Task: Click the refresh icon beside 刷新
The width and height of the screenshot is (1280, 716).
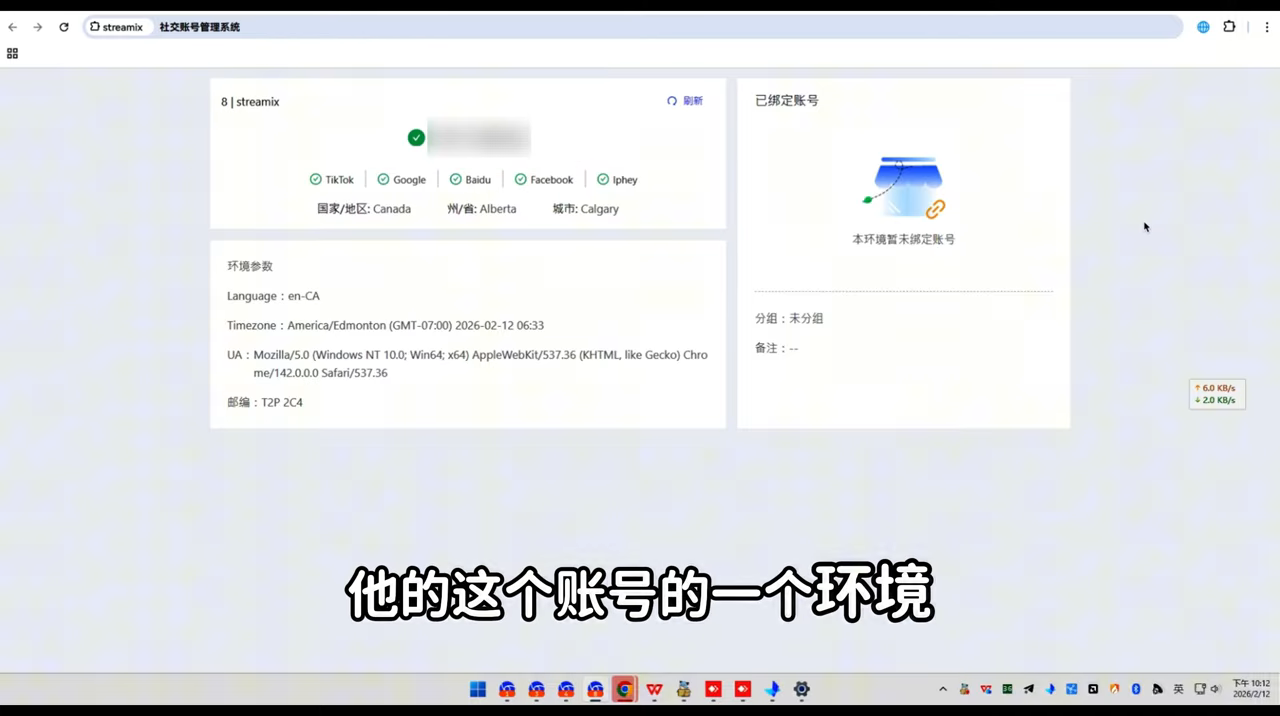Action: 672,101
